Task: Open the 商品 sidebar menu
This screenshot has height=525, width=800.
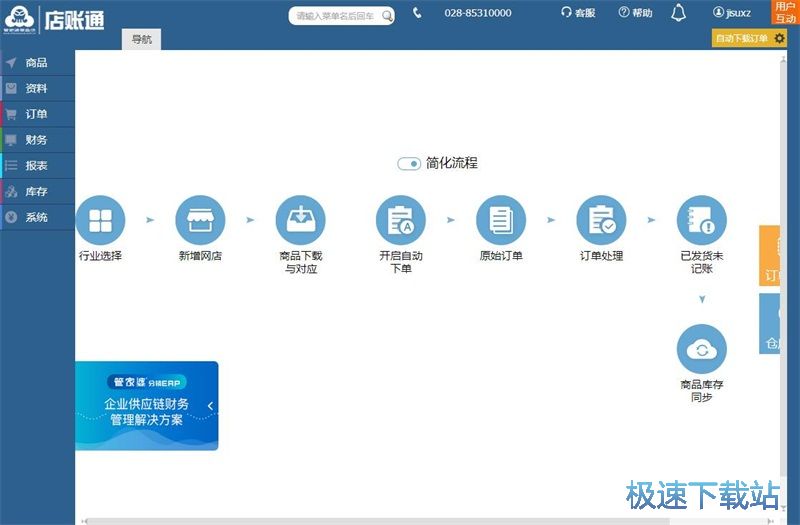Action: tap(37, 62)
